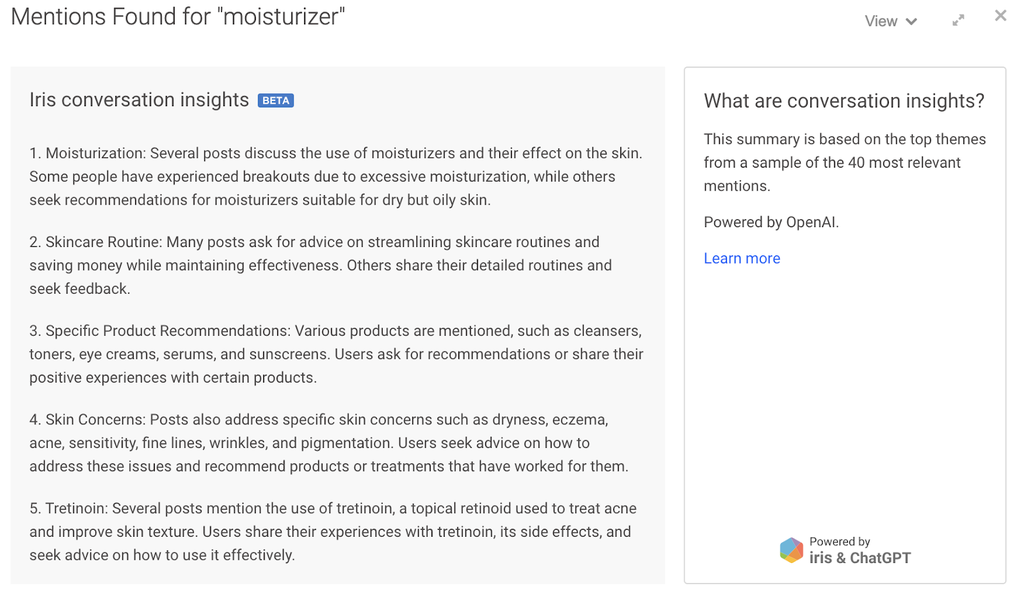Click the iris hexagon logo

coord(791,550)
